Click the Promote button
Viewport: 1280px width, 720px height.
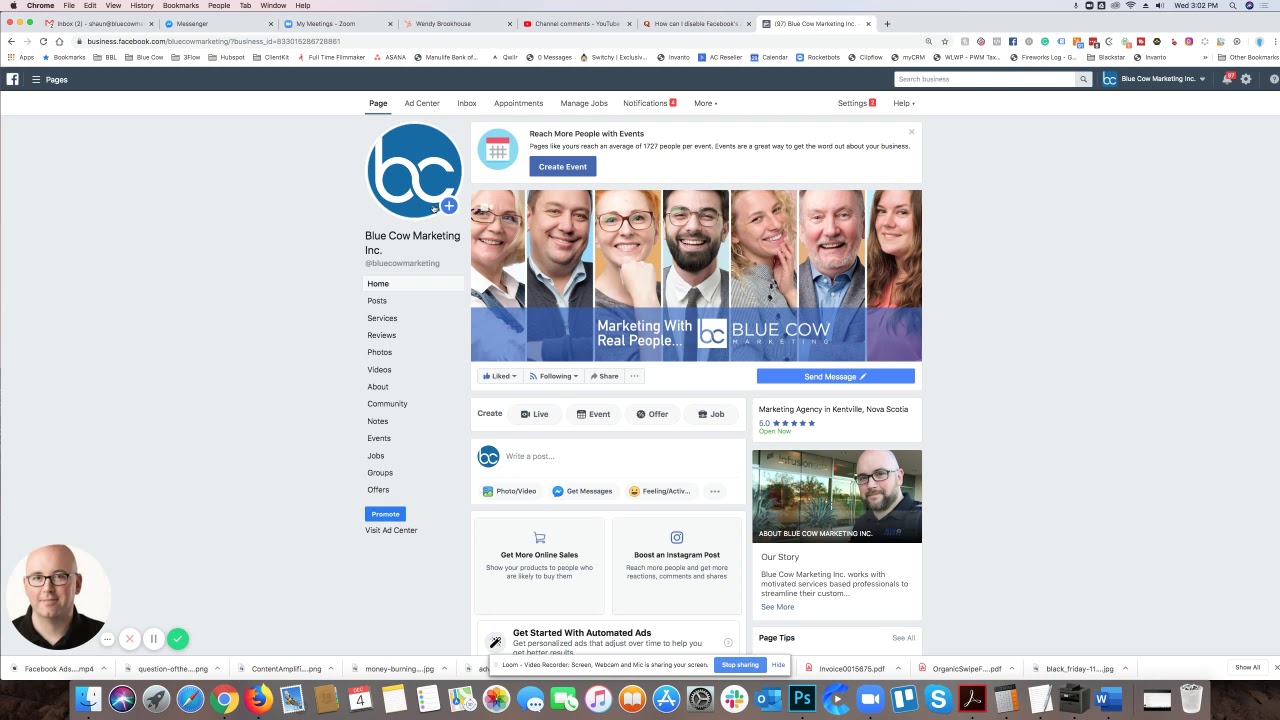tap(385, 514)
